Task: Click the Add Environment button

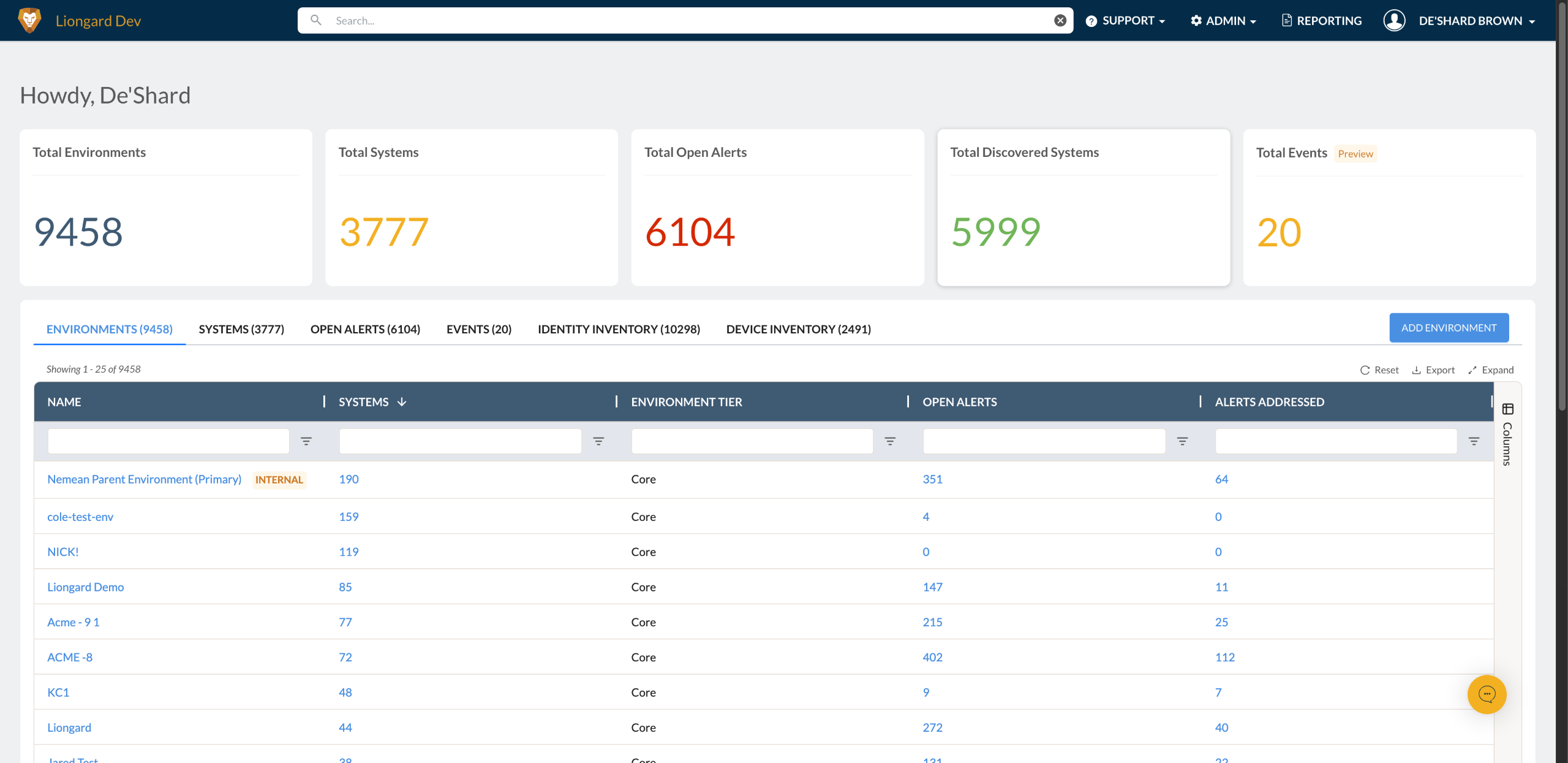Action: 1448,328
